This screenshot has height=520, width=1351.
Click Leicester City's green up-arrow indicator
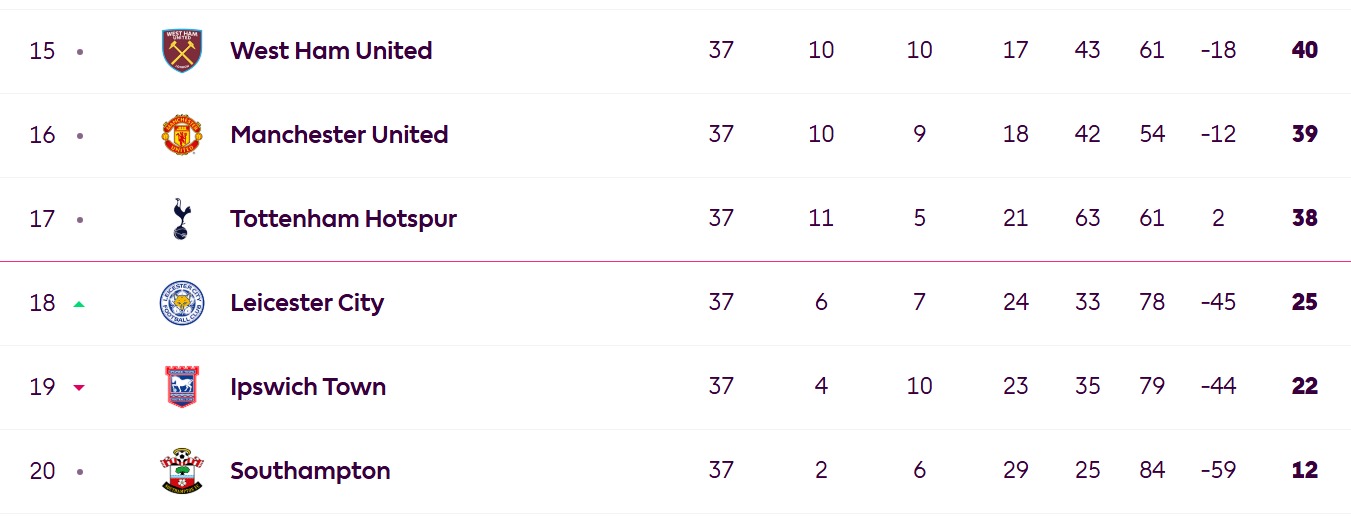(79, 304)
